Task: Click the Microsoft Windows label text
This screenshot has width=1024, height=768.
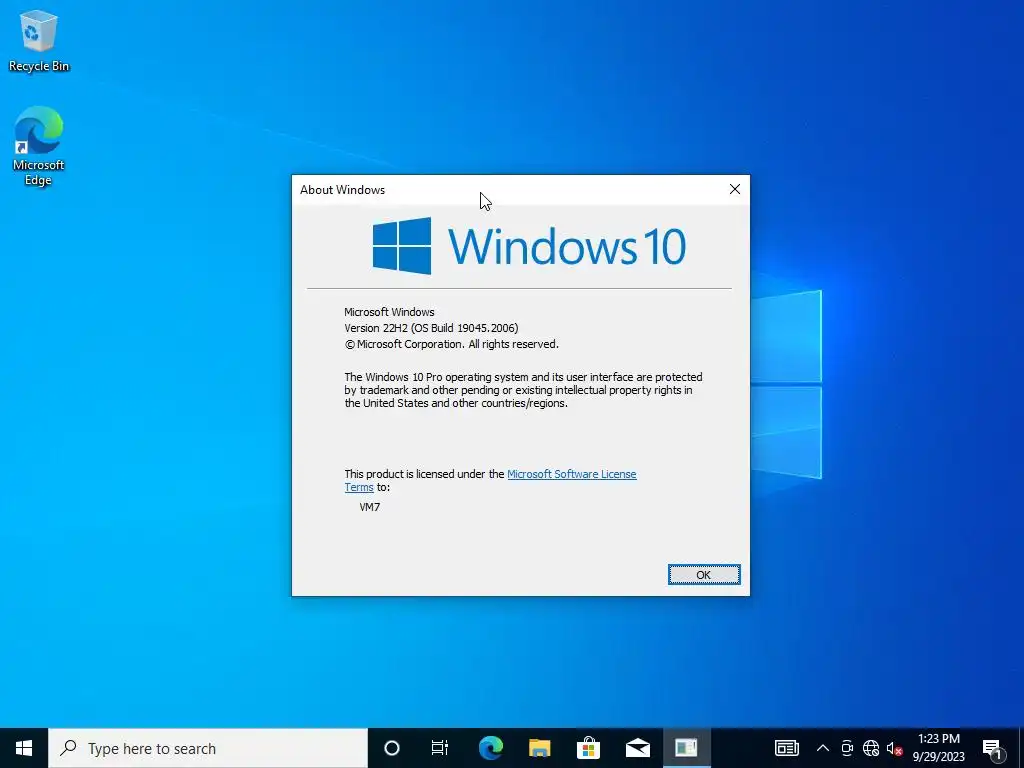Action: (x=389, y=312)
